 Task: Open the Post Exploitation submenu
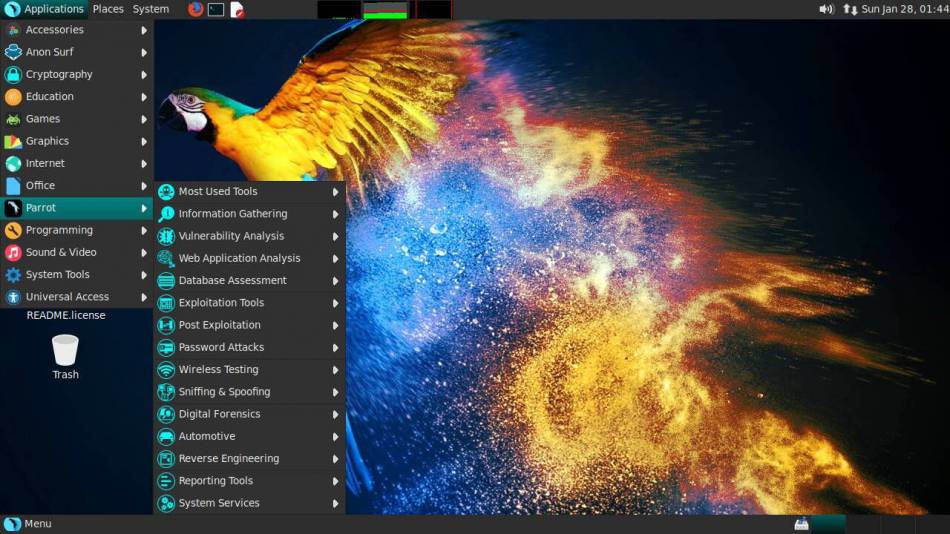pos(250,325)
